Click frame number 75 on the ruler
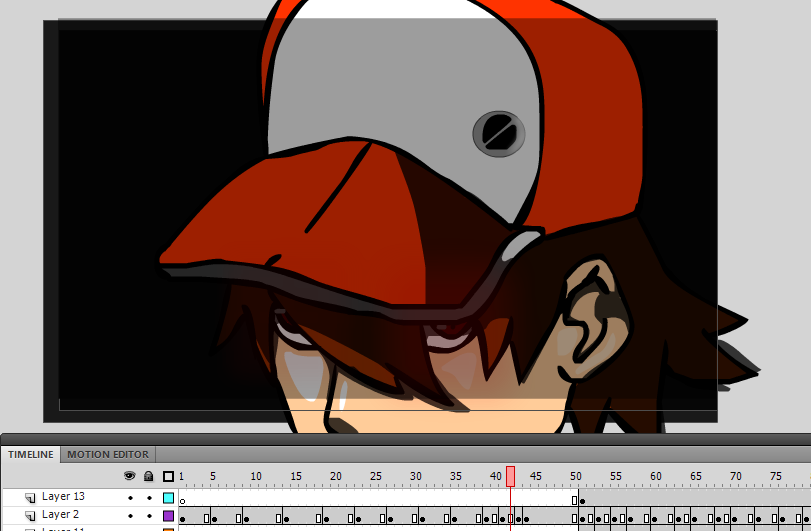 click(775, 476)
